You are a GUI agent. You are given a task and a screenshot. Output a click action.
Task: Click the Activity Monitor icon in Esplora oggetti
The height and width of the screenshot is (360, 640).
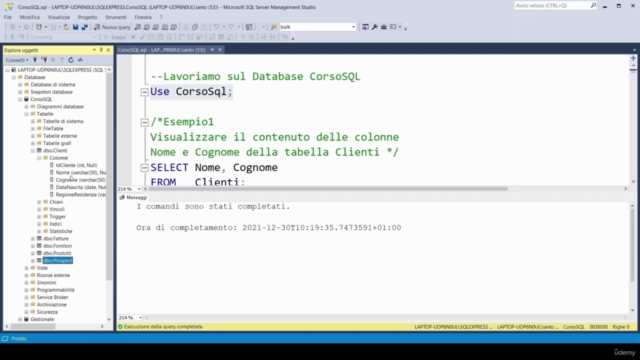coord(80,60)
